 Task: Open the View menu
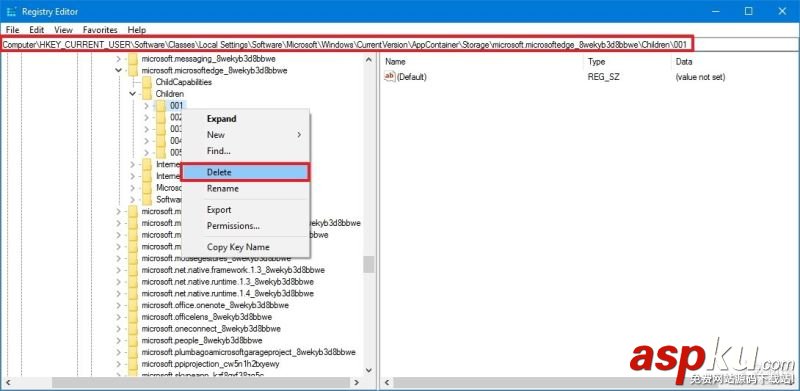tap(63, 30)
